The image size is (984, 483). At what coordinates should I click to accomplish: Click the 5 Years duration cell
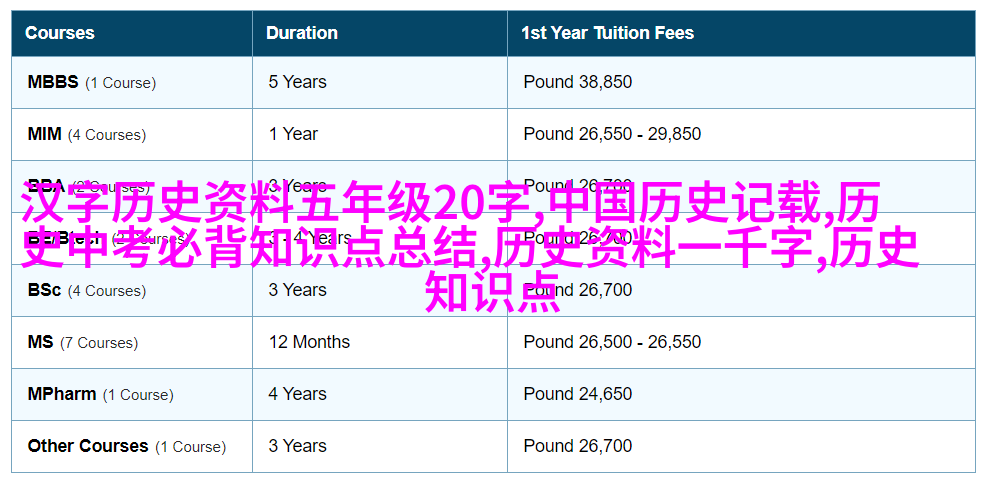[297, 82]
